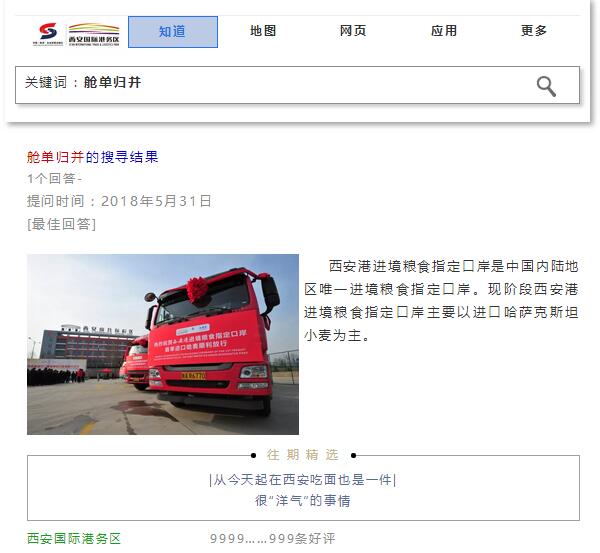Image resolution: width=600 pixels, height=553 pixels.
Task: Go to the 应用 tab
Action: click(444, 31)
